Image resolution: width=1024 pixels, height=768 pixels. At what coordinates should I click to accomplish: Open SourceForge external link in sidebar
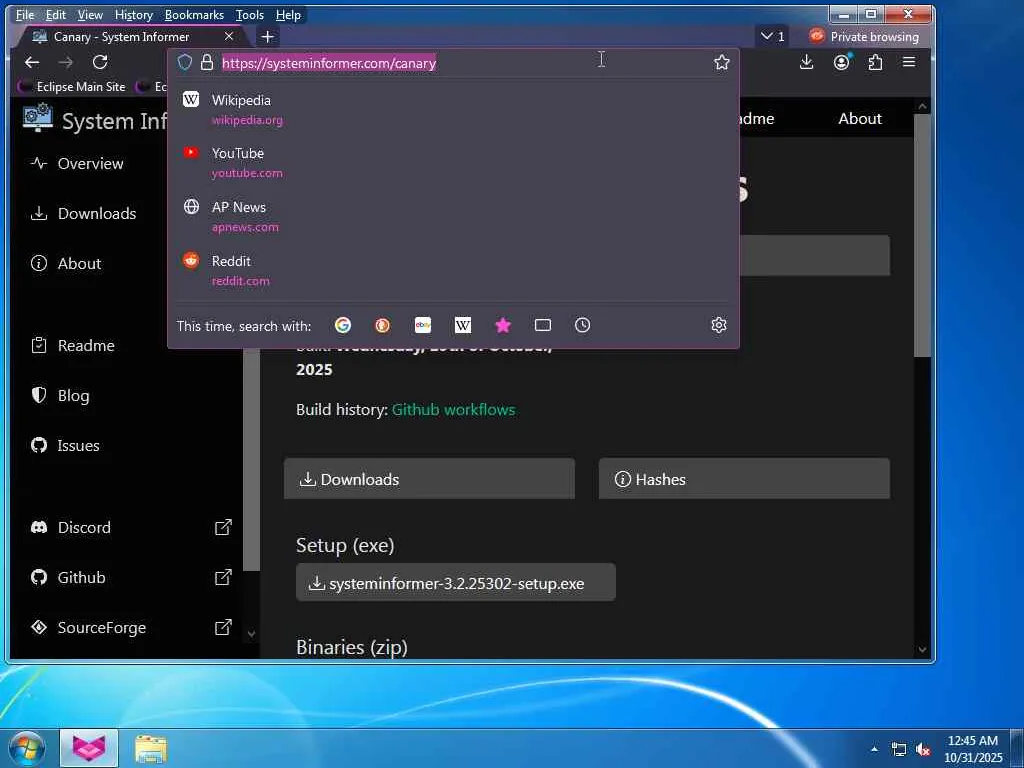pos(131,628)
